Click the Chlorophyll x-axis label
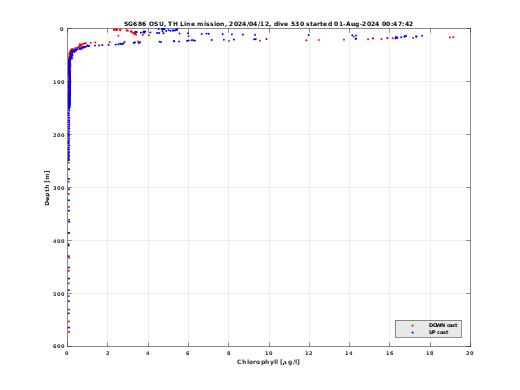Image resolution: width=520 pixels, height=390 pixels. (x=268, y=362)
